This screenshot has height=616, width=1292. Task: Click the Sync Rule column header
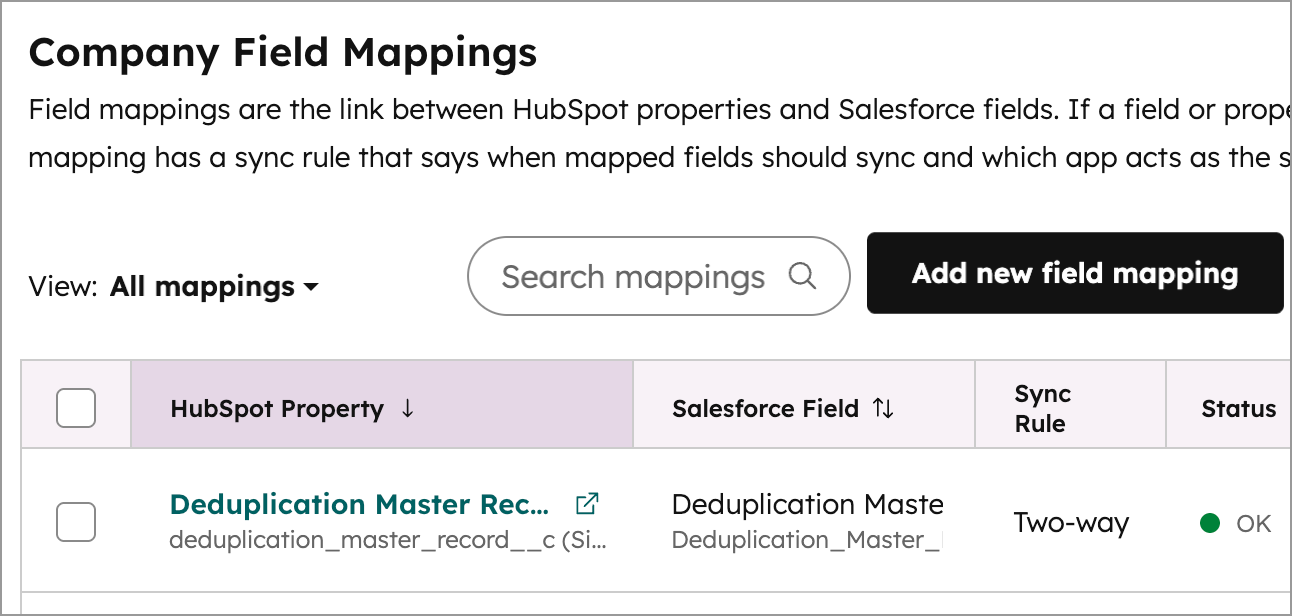(x=1043, y=407)
